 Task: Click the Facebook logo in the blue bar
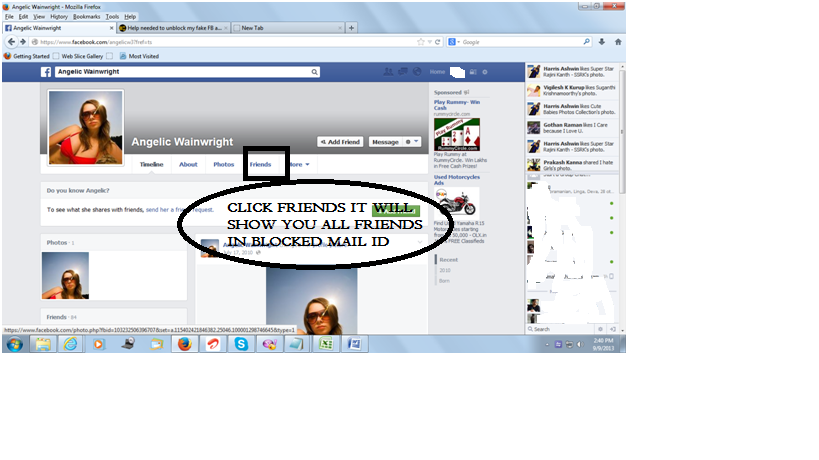46,72
